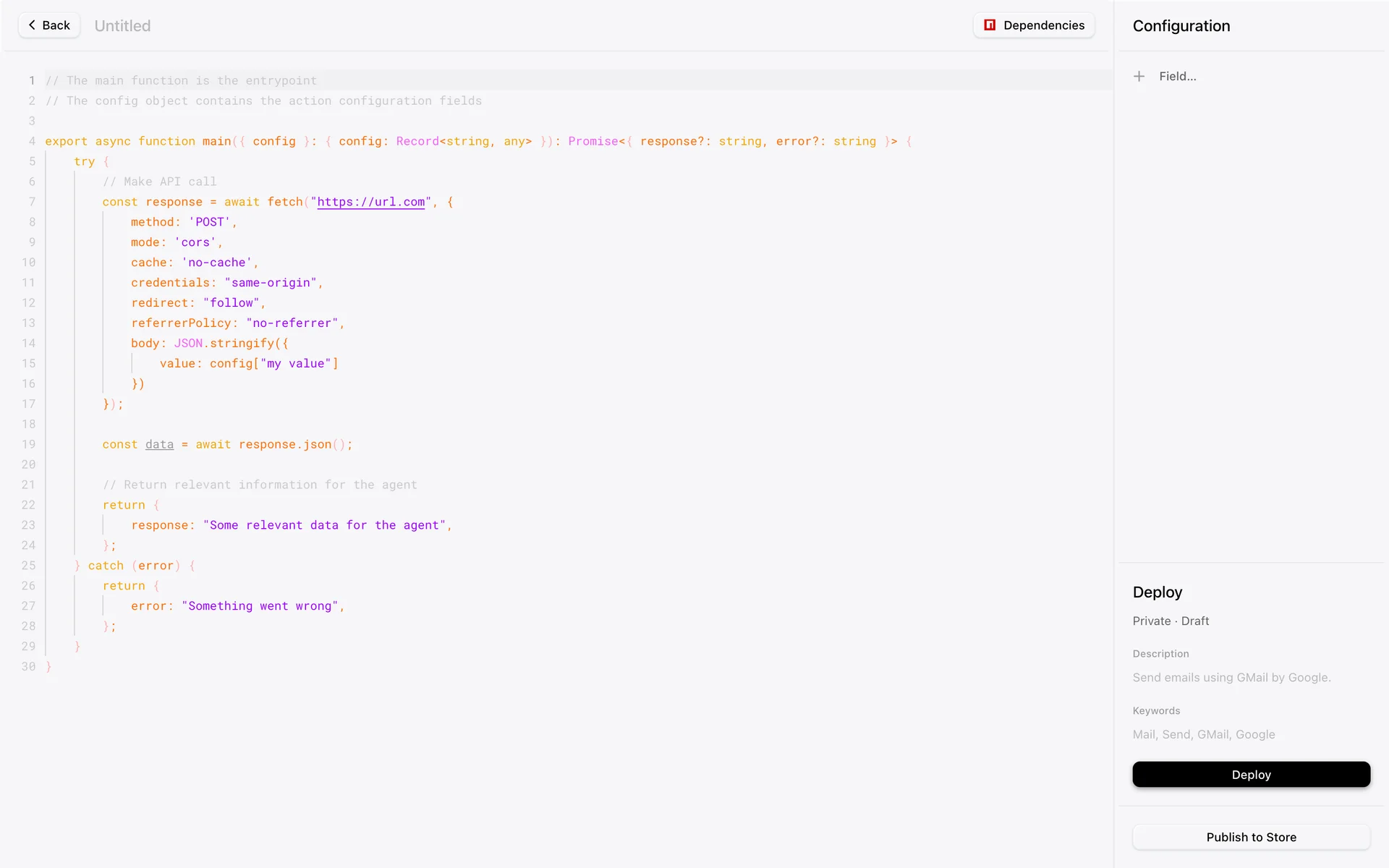The height and width of the screenshot is (868, 1389).
Task: Click the plus icon beside Field
Action: point(1139,77)
